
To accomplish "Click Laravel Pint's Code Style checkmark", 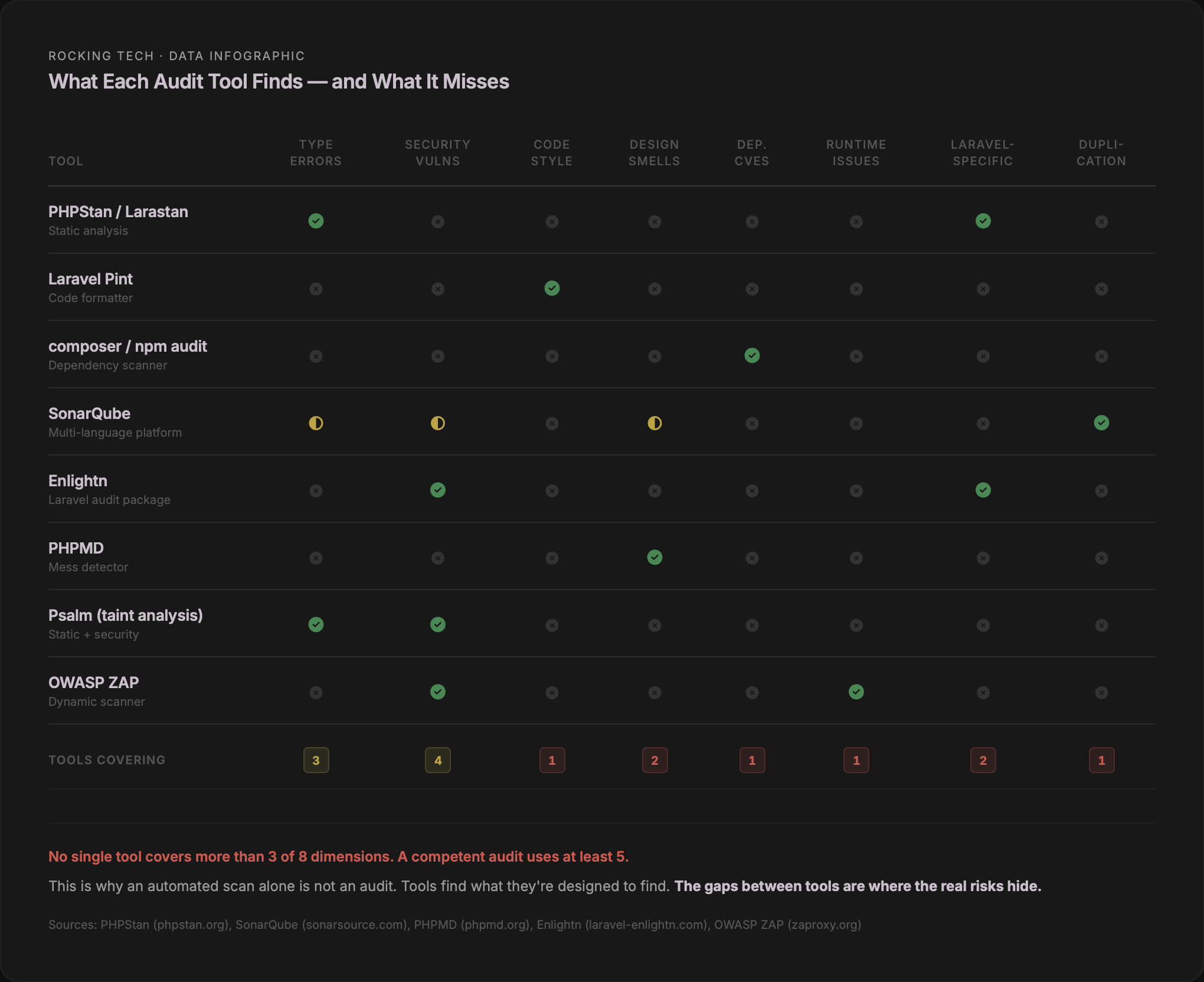I will pyautogui.click(x=552, y=289).
